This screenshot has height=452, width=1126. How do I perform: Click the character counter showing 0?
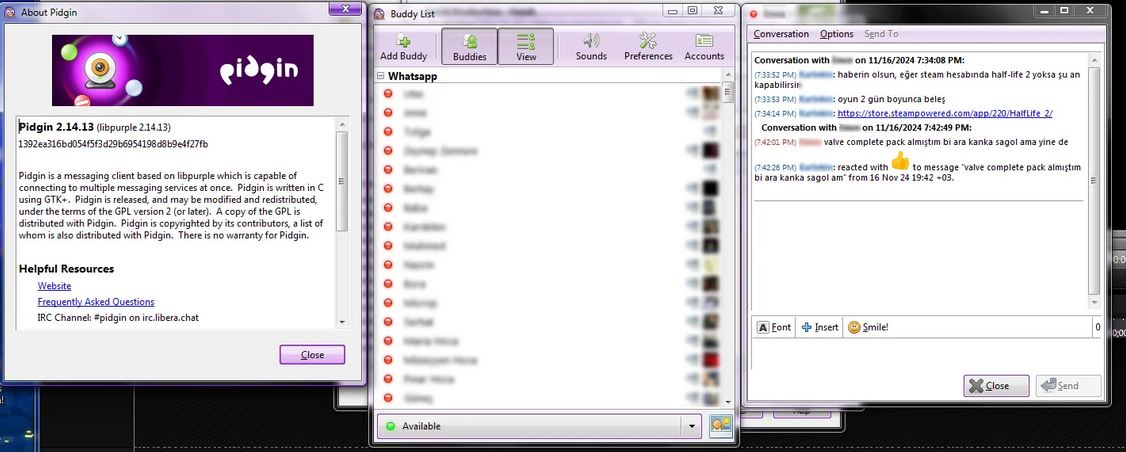point(1097,327)
